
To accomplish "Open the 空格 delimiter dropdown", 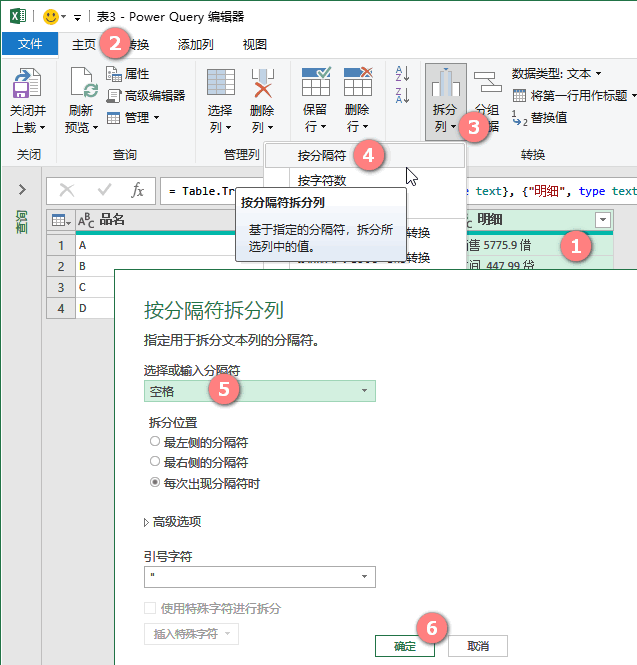I will tap(260, 391).
